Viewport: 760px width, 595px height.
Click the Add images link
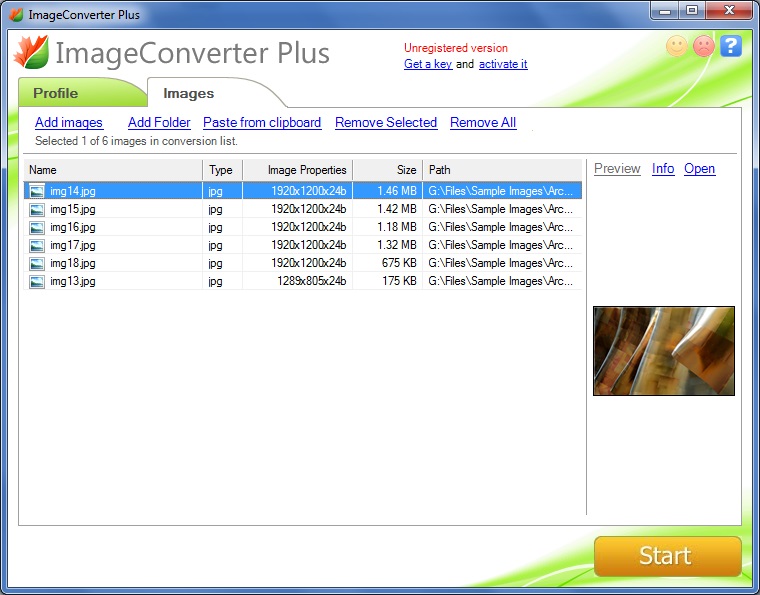69,123
